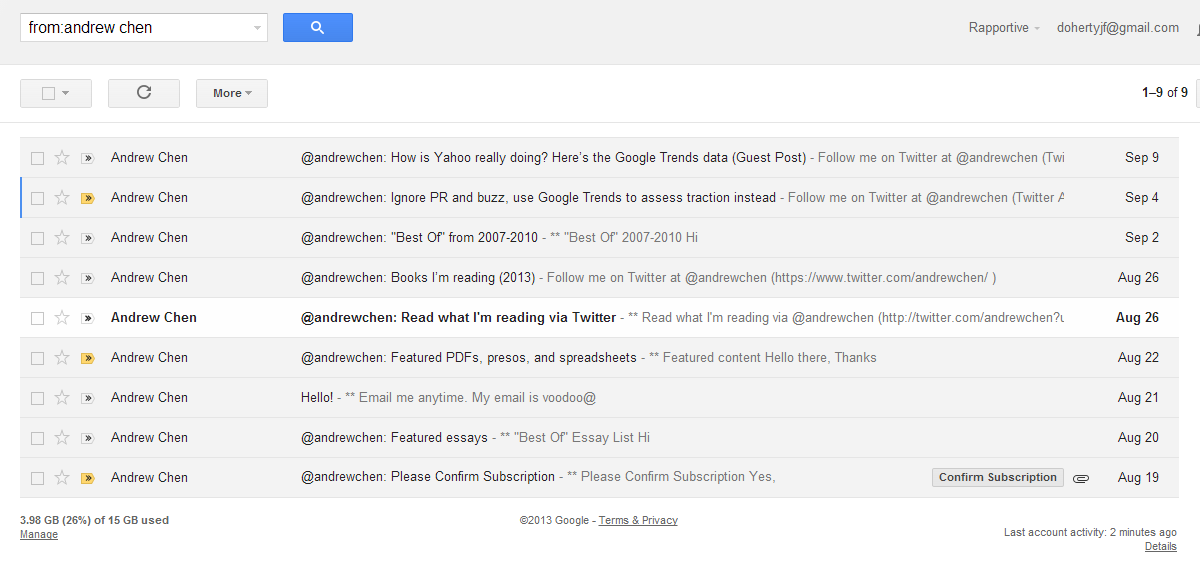Open dohertyjf@gmail.com account menu

(1118, 28)
